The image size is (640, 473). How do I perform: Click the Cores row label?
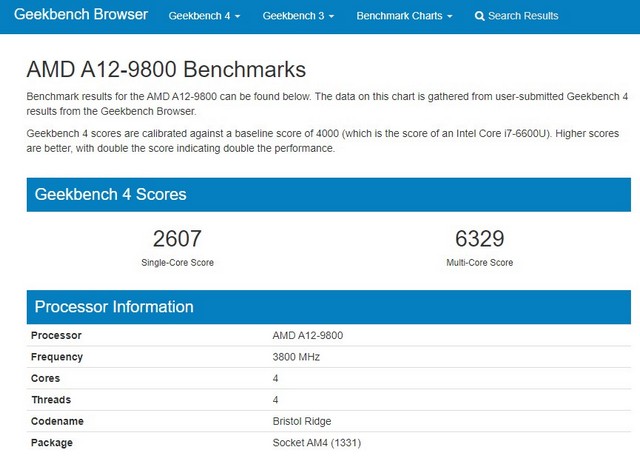[x=46, y=379]
